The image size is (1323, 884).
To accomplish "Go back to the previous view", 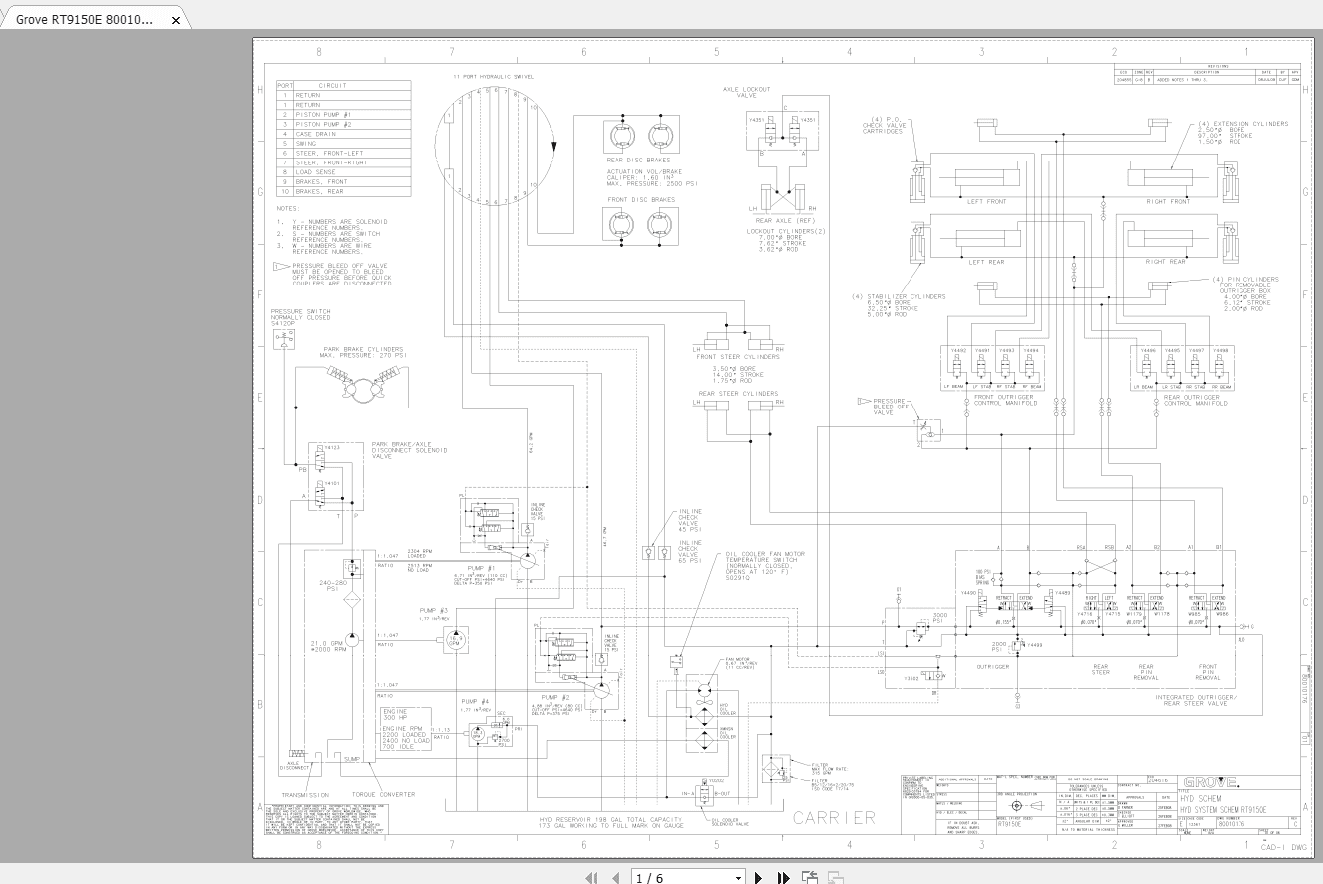I will pyautogui.click(x=808, y=877).
